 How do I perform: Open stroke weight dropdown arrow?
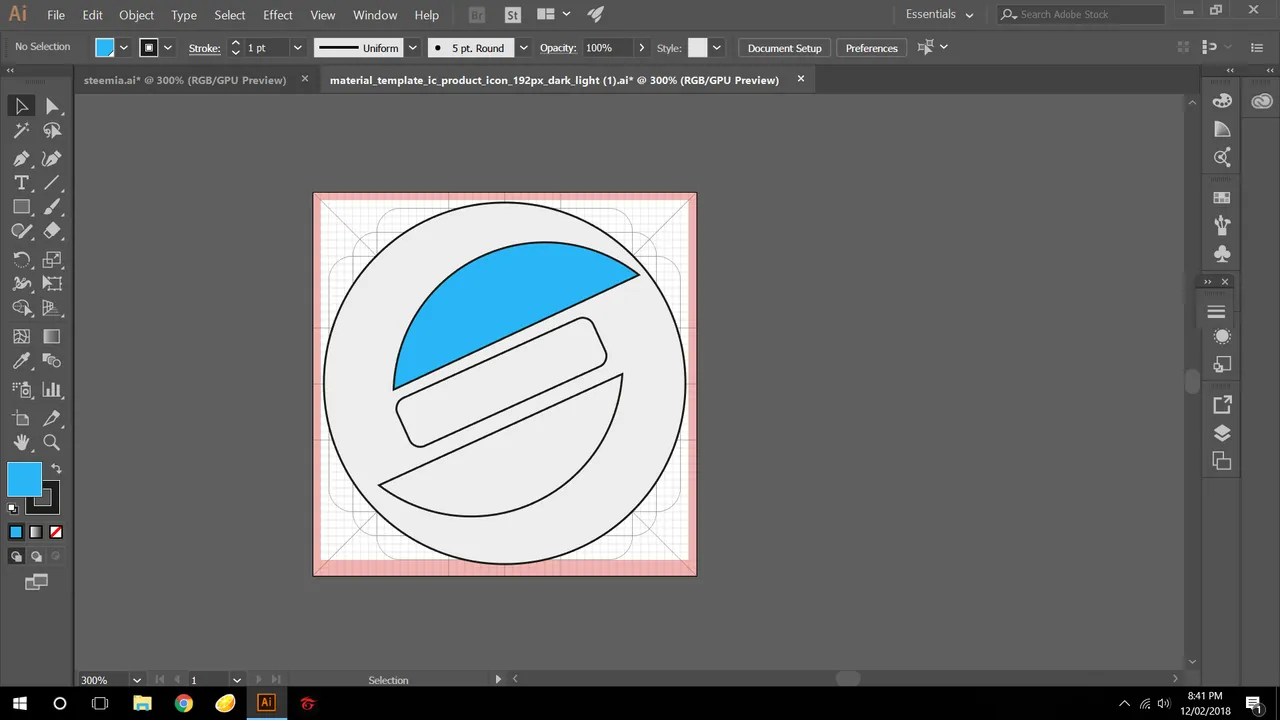(x=297, y=48)
